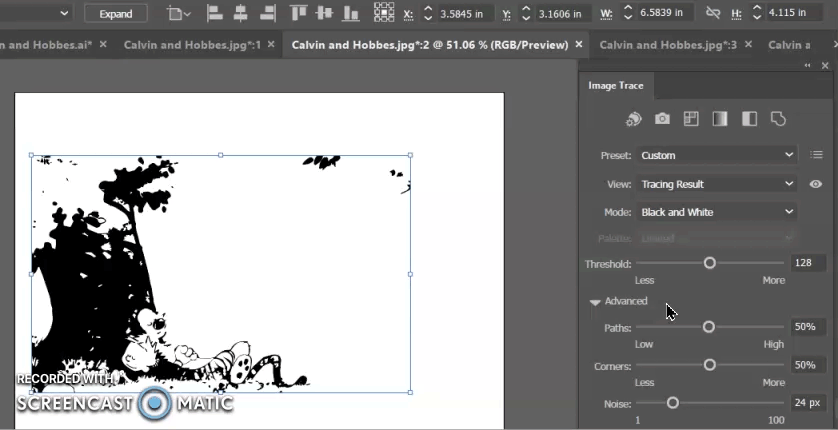Switch to the Calvin and Hobbes.jpg*:3 tab
The height and width of the screenshot is (430, 838).
[x=668, y=45]
